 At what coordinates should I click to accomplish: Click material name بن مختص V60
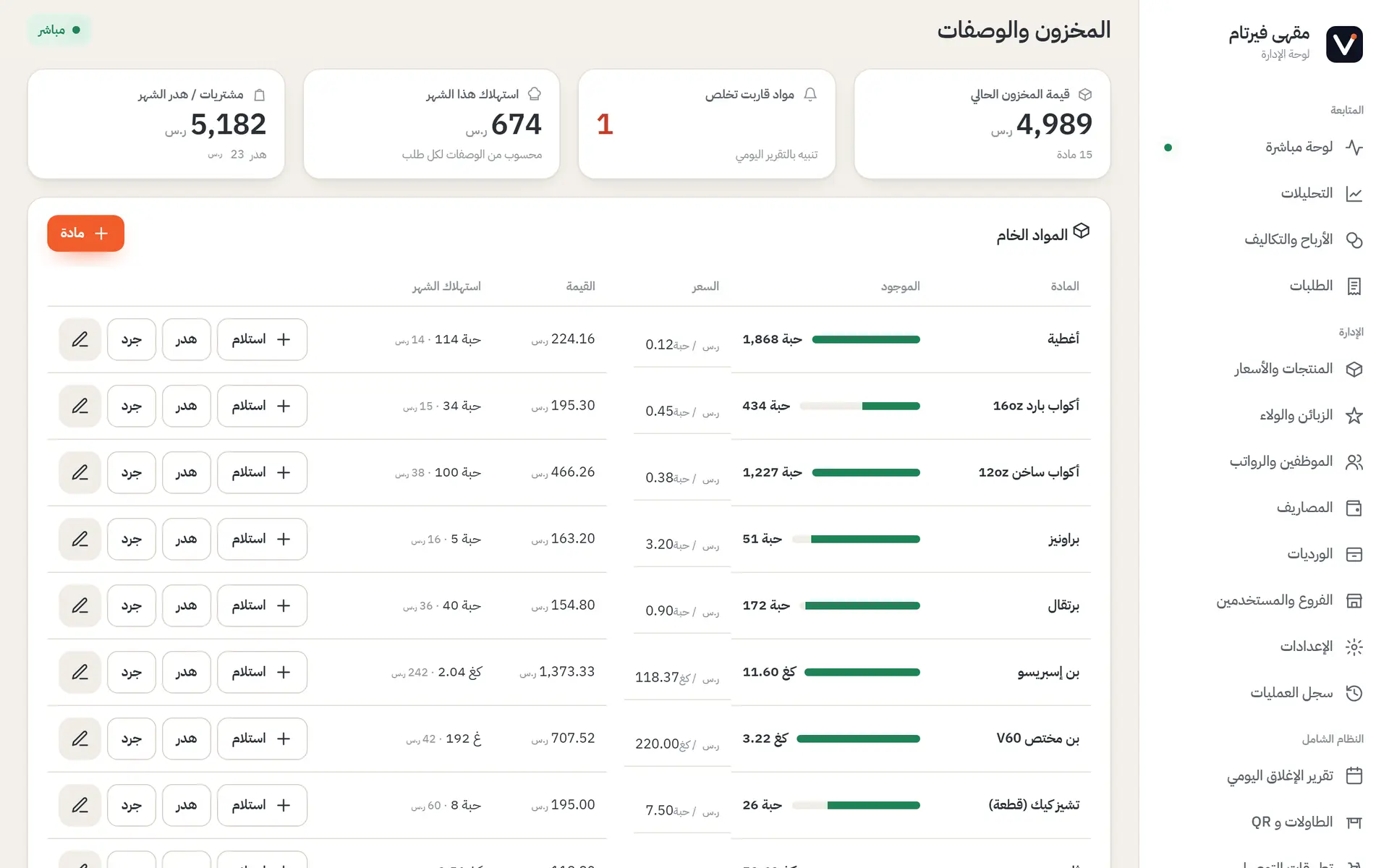[1037, 739]
